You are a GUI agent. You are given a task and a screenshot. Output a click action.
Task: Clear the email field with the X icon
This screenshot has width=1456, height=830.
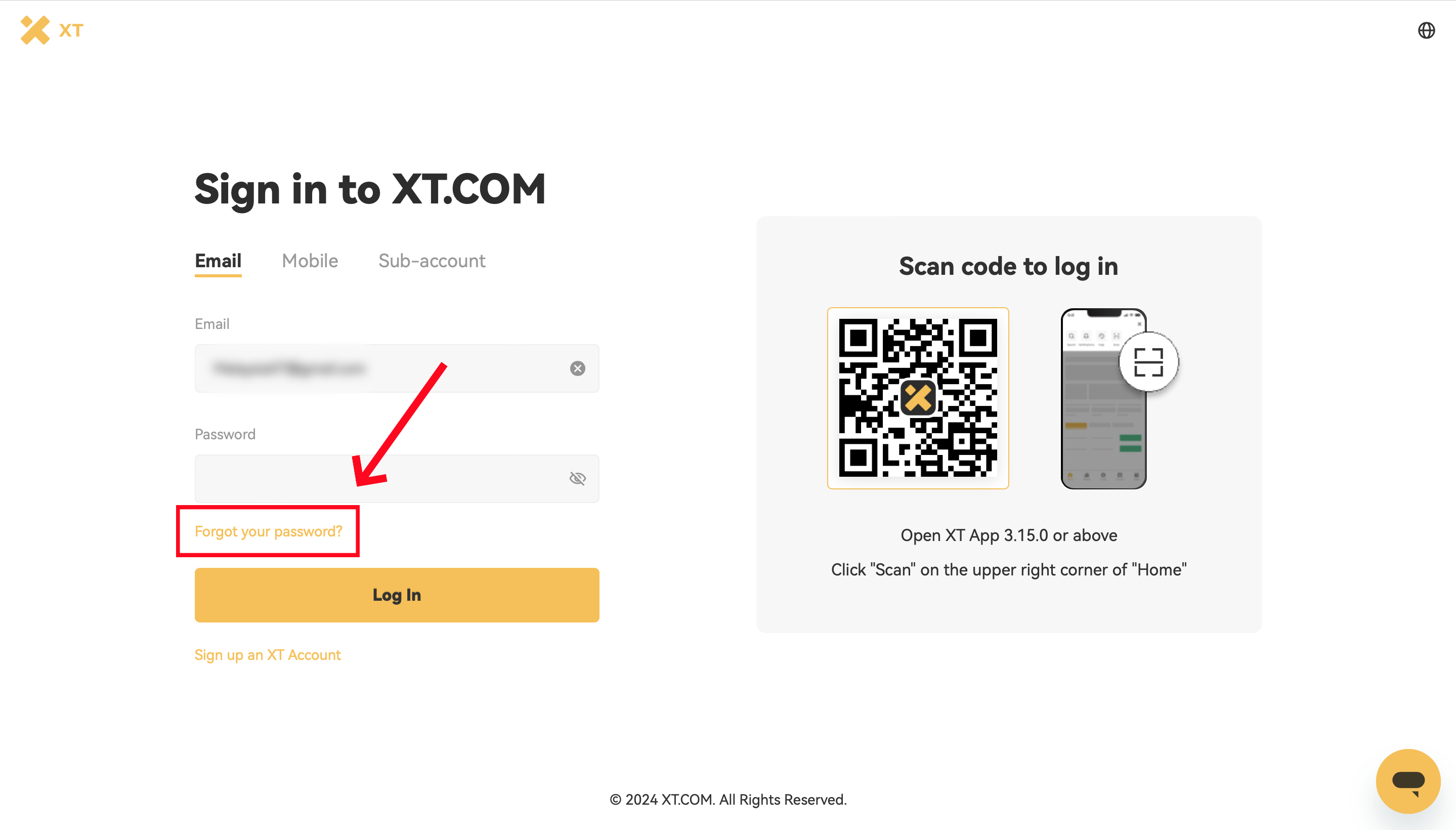point(577,368)
